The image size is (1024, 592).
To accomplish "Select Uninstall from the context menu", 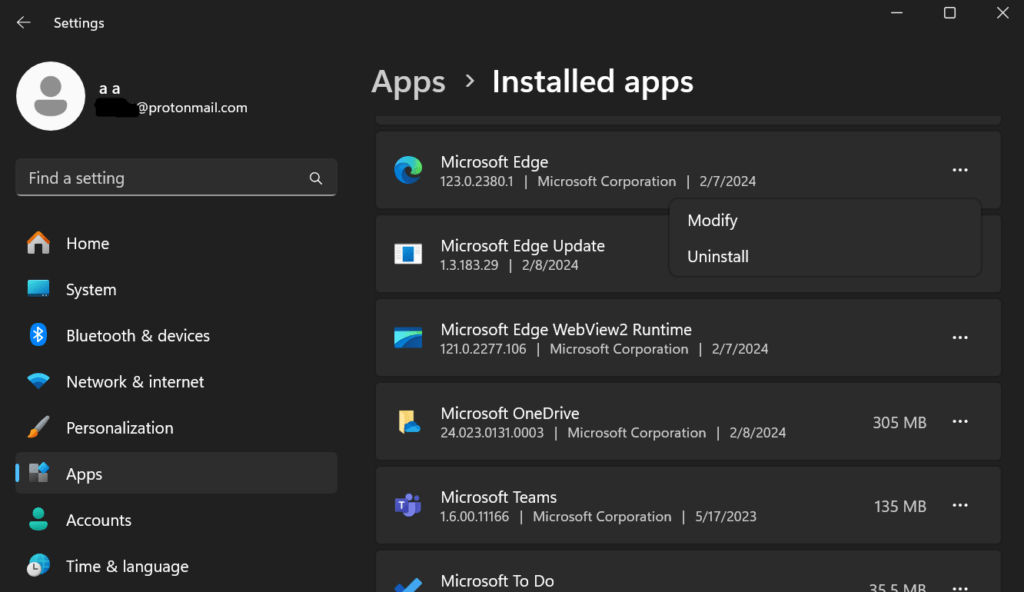I will [717, 256].
